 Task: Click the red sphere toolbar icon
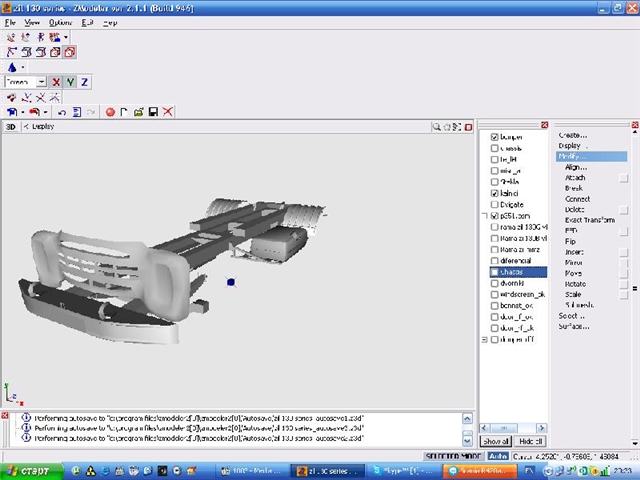tap(110, 112)
